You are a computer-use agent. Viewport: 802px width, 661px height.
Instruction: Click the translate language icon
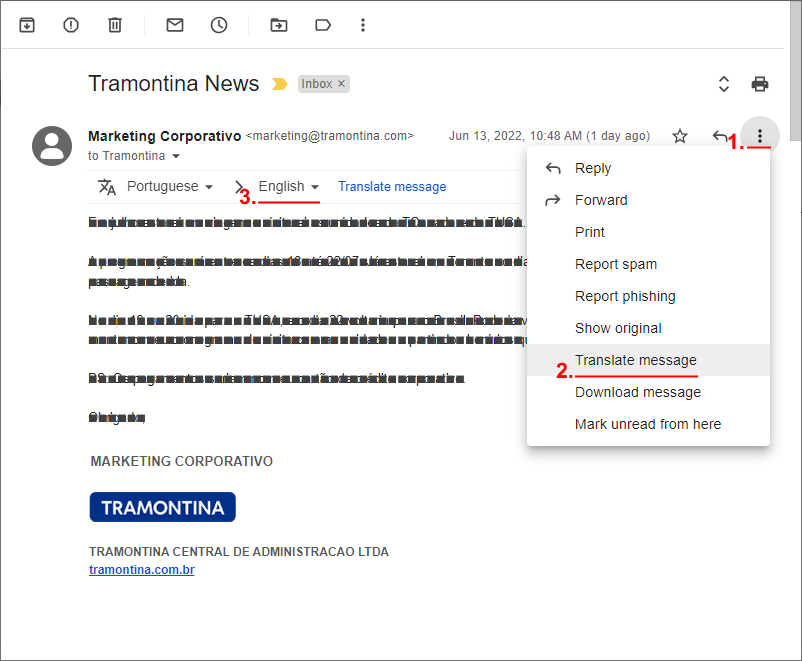click(x=107, y=187)
